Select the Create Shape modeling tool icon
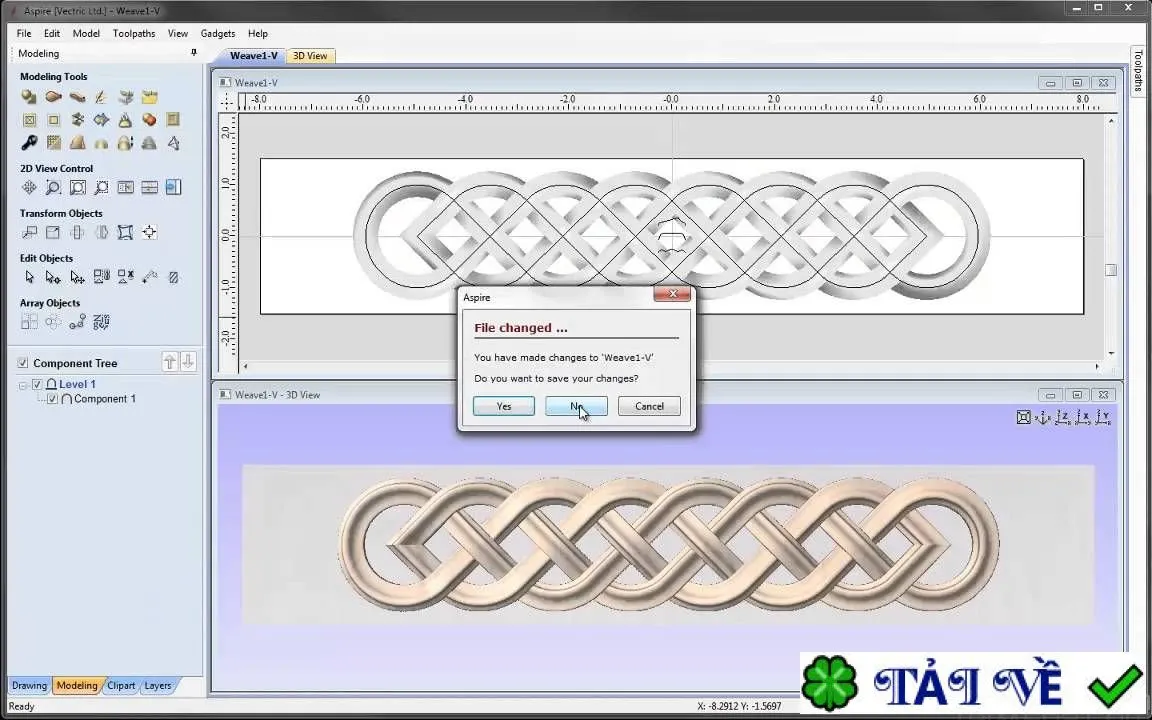The width and height of the screenshot is (1152, 720). 29,97
